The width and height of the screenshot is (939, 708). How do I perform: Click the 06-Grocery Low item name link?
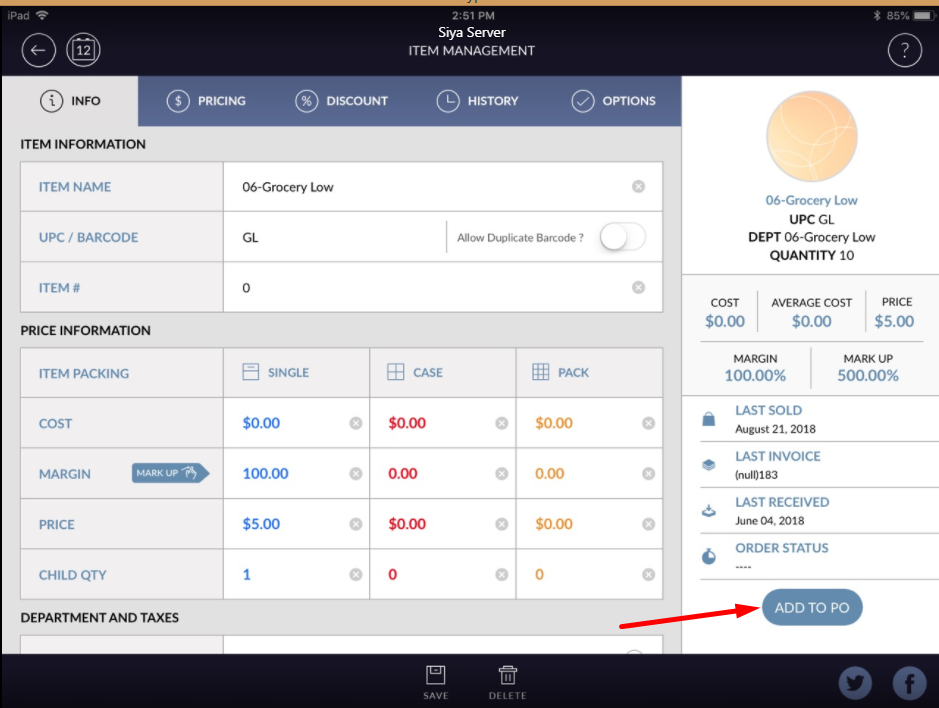click(x=811, y=200)
